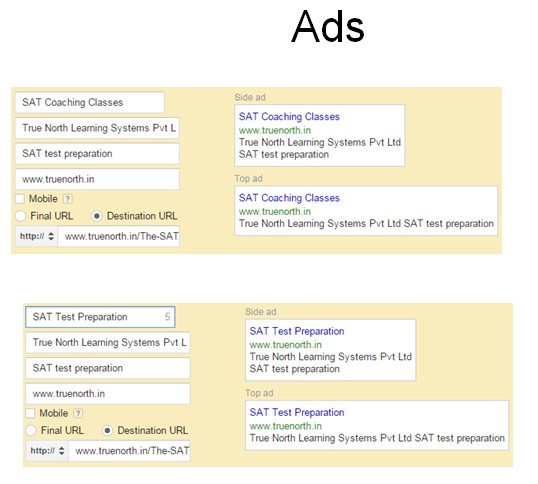Open http:// protocol dropdown in first ad
Viewport: 538px width, 484px height.
point(37,236)
